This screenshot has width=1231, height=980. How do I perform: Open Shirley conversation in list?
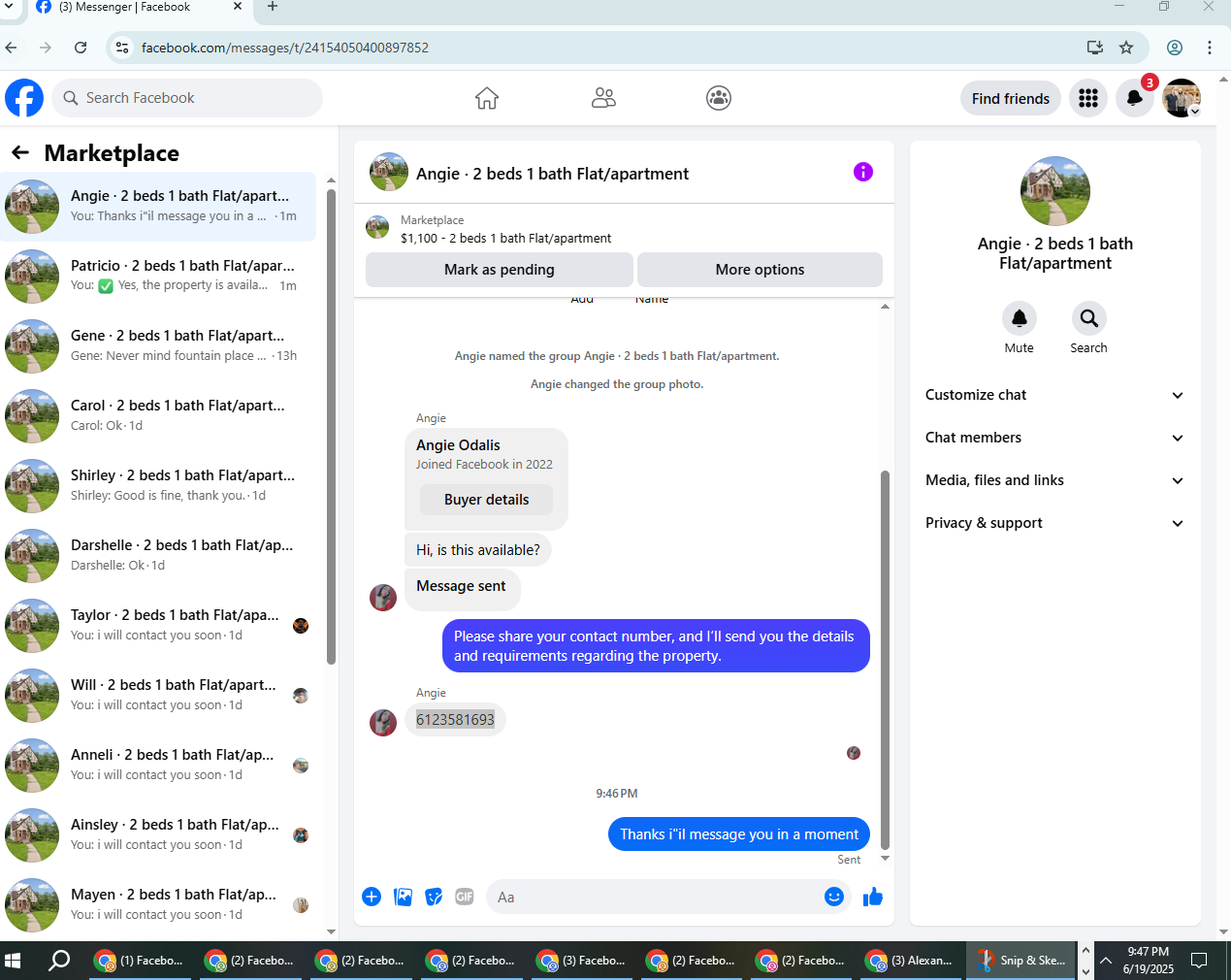(x=159, y=485)
